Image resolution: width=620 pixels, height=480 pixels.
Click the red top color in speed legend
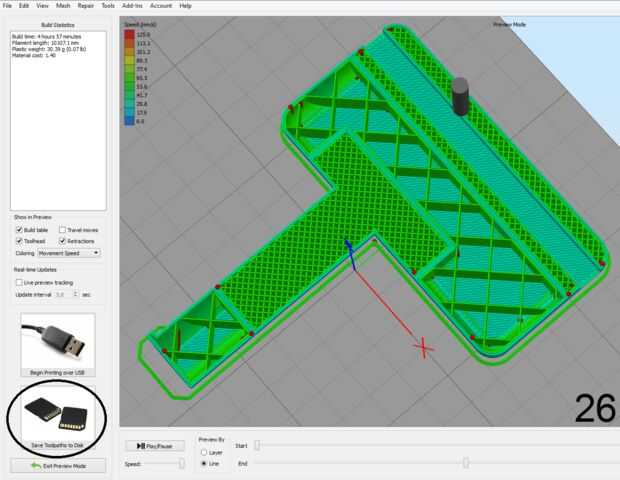click(x=130, y=34)
